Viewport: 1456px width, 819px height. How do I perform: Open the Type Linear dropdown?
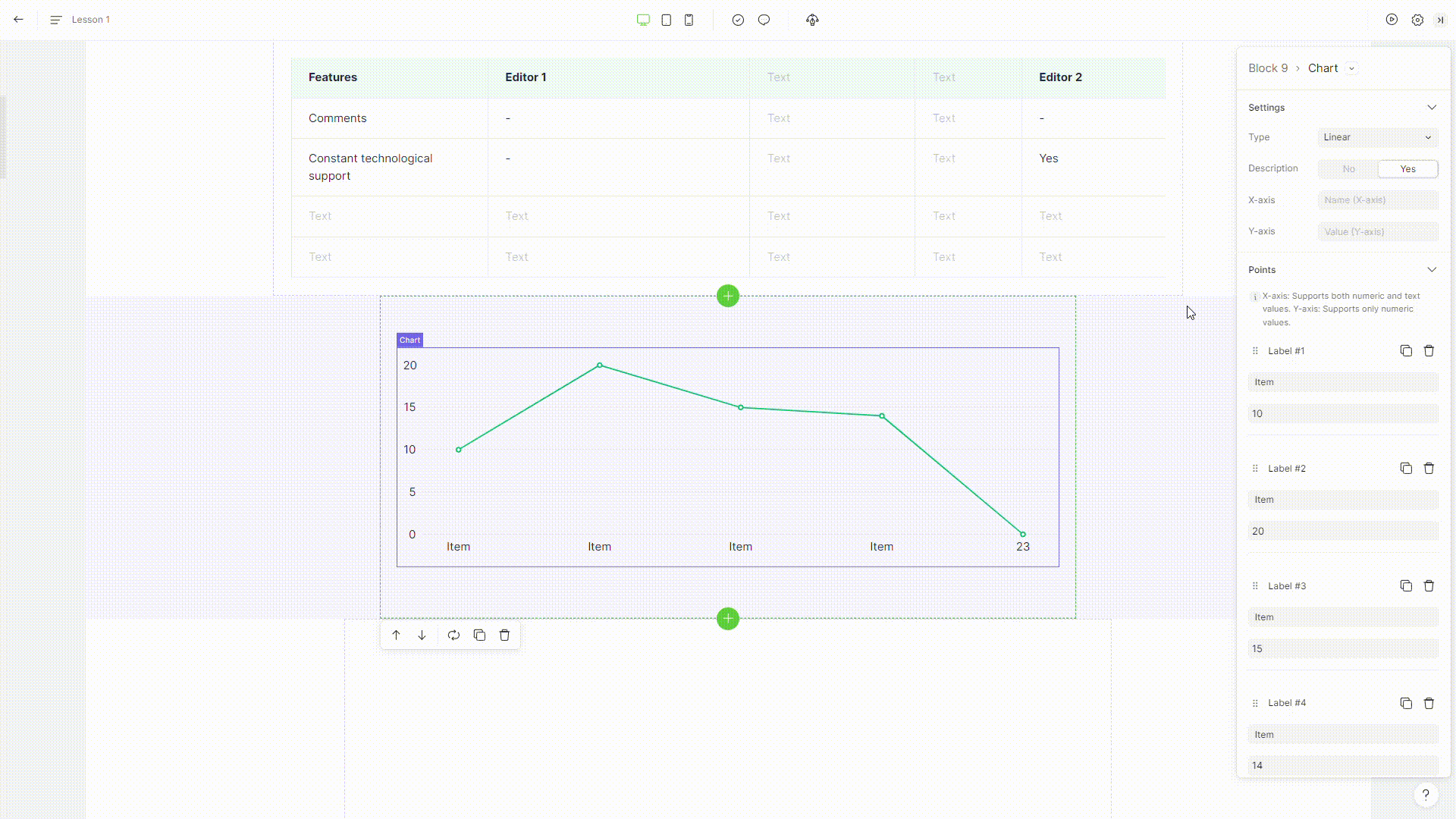click(1377, 137)
